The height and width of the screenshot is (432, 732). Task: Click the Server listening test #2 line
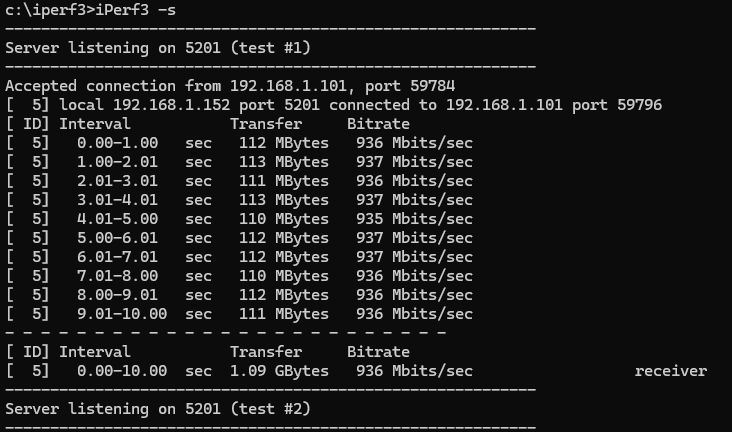coord(158,409)
